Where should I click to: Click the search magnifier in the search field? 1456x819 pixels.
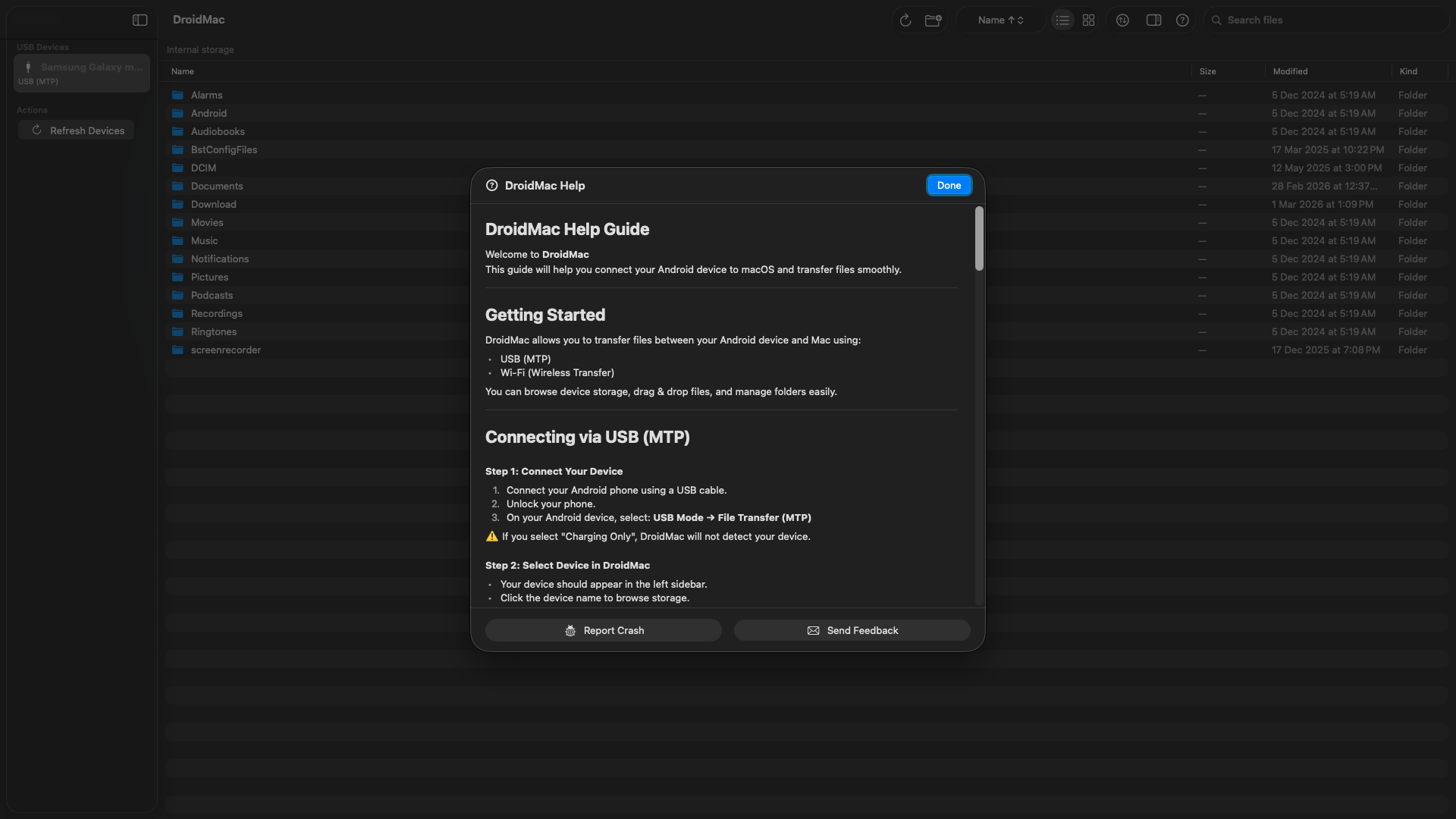pos(1218,20)
